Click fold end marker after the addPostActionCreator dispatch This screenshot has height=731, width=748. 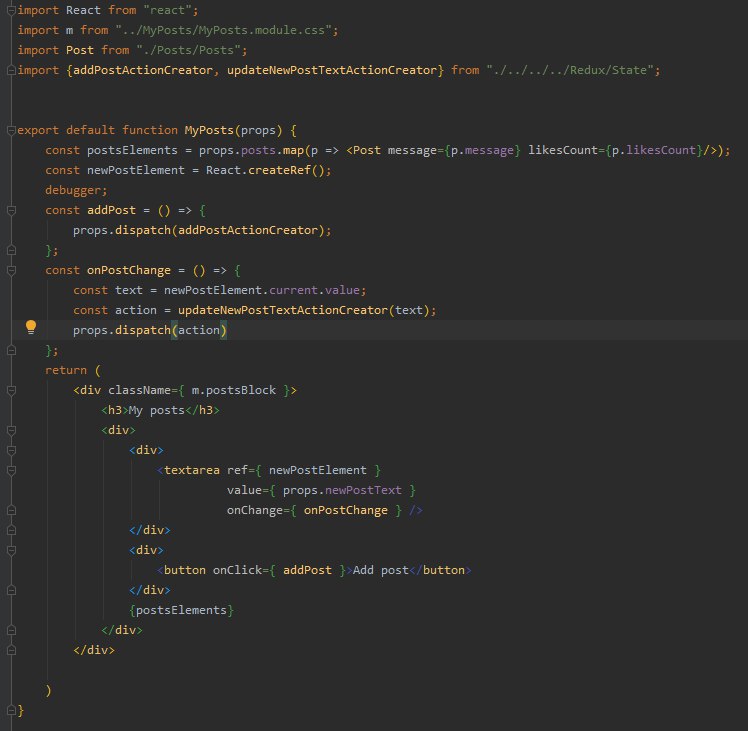tap(11, 251)
